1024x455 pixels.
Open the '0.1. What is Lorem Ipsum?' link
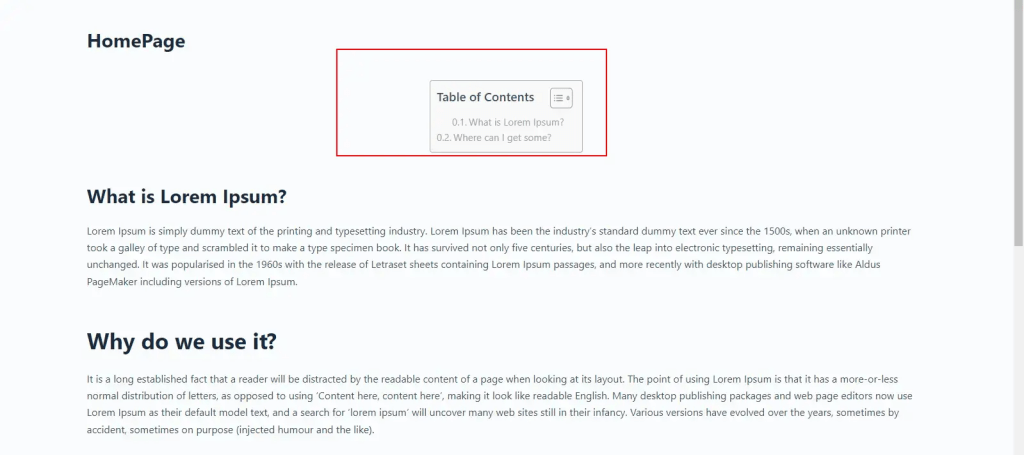[x=508, y=122]
